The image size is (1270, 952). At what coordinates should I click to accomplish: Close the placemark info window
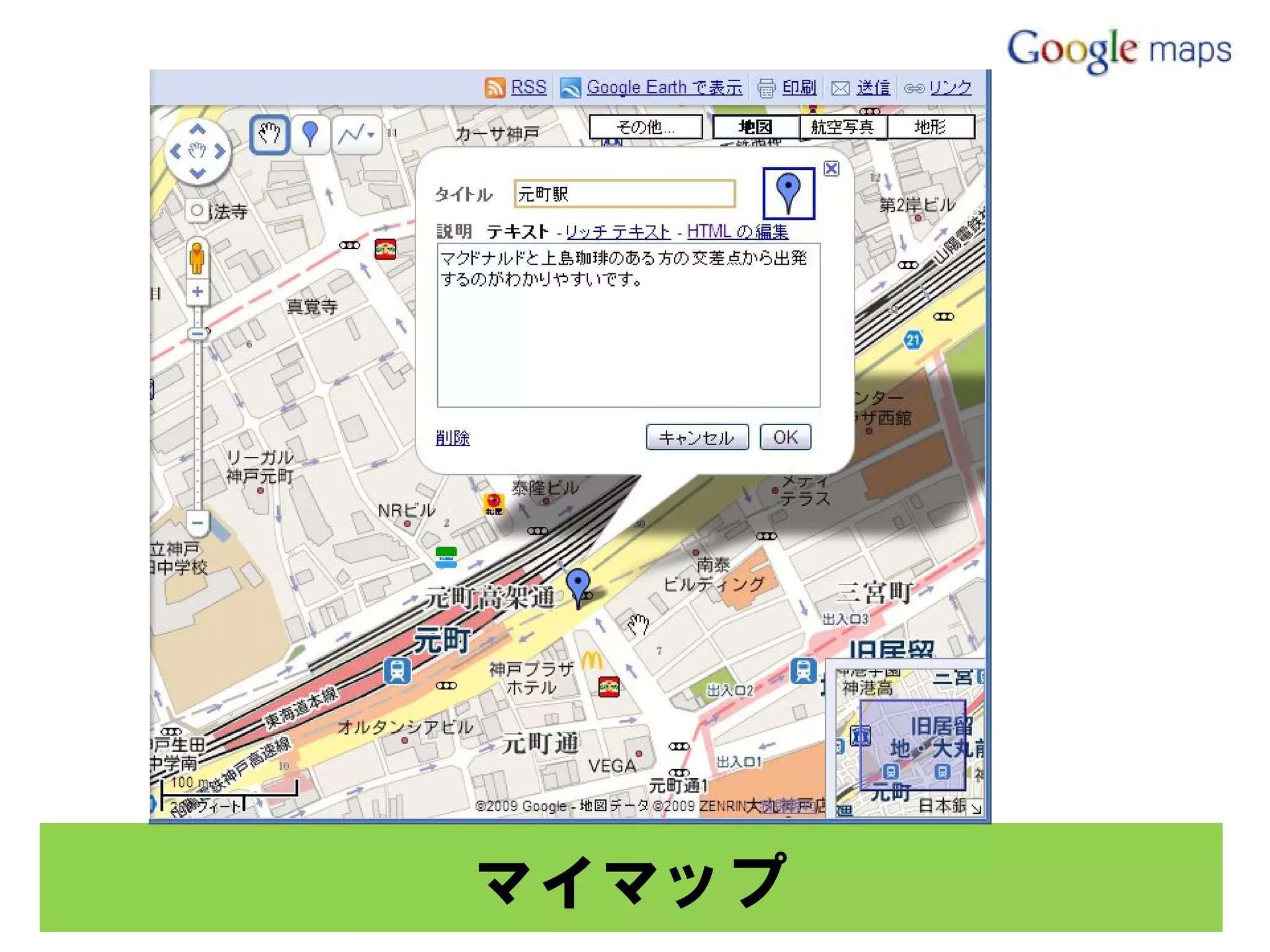pos(832,169)
